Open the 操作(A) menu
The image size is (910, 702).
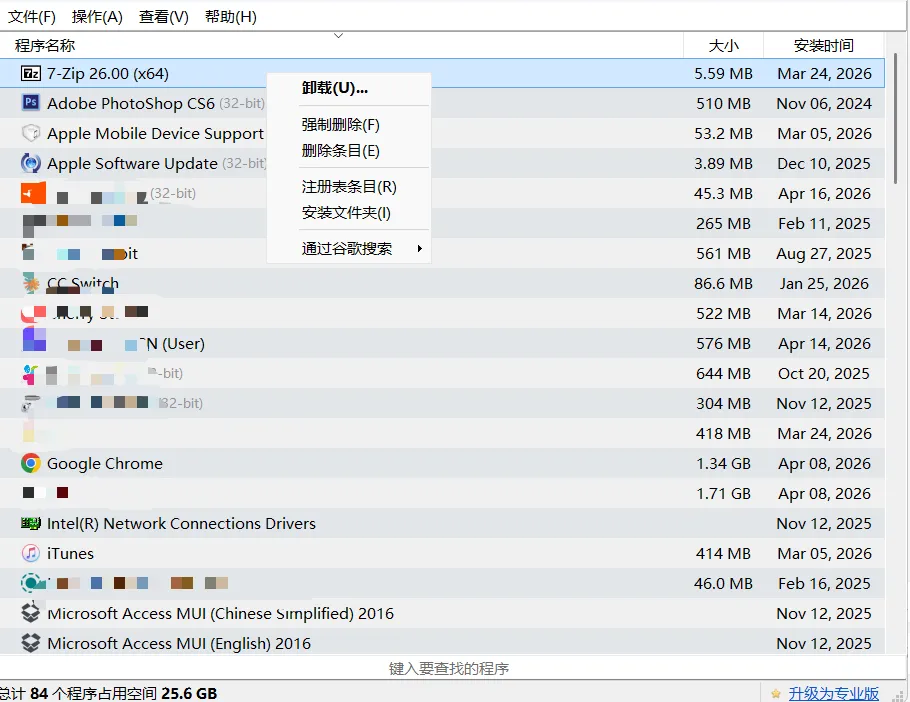point(98,17)
